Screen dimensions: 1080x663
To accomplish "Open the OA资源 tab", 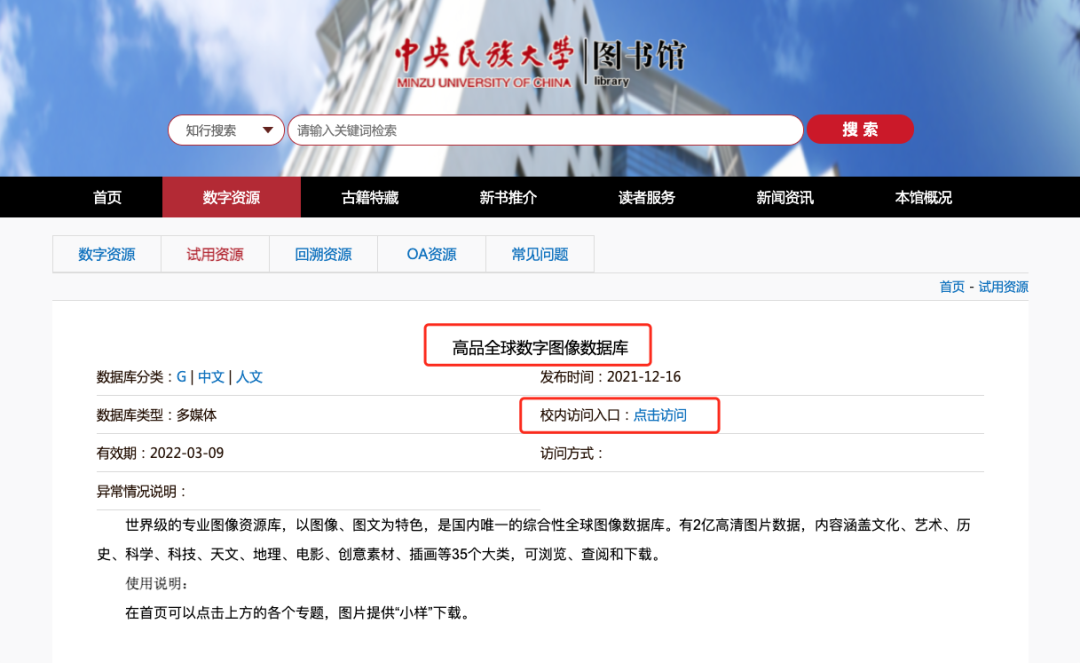I will (430, 254).
